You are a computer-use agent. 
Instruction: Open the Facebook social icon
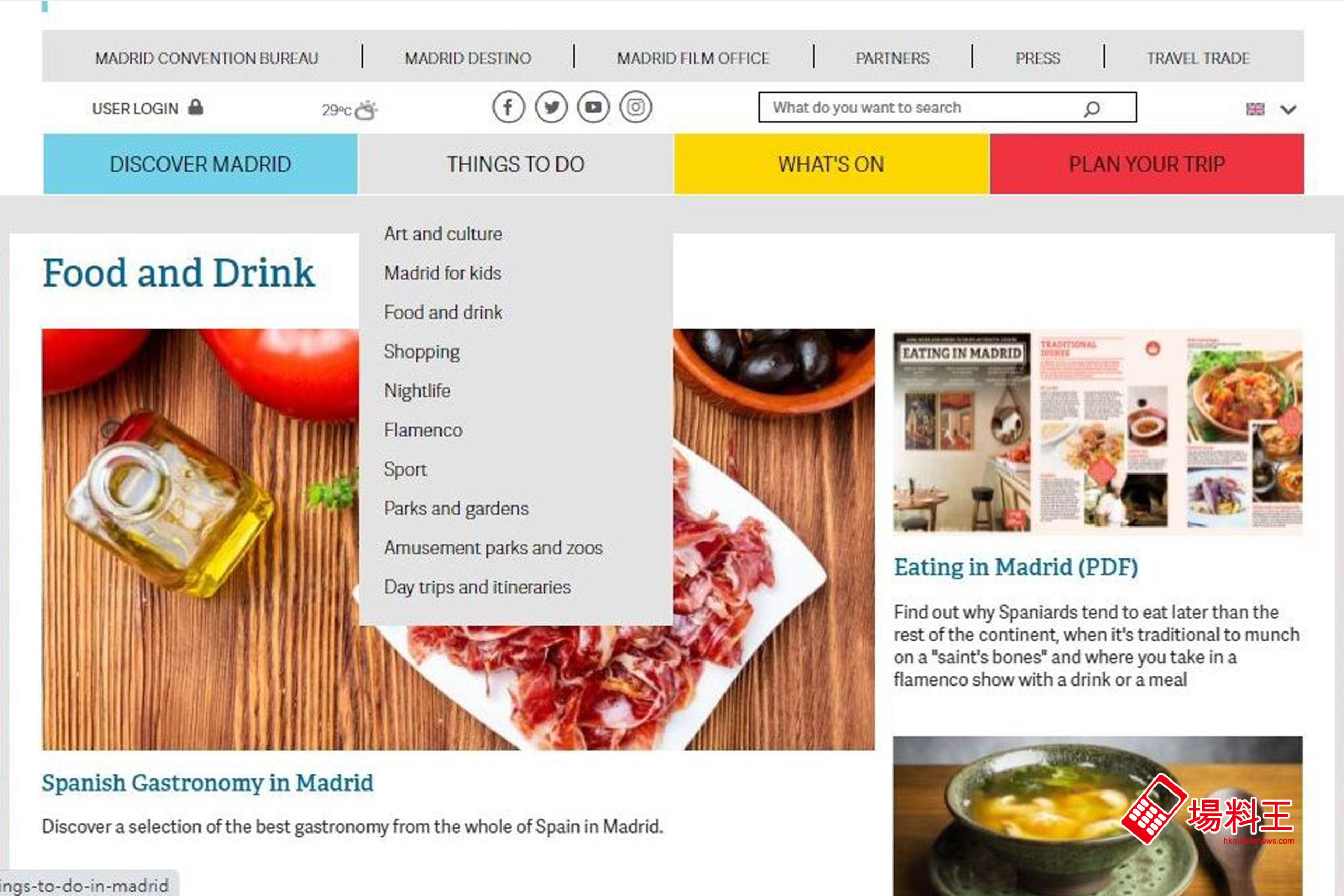[509, 107]
